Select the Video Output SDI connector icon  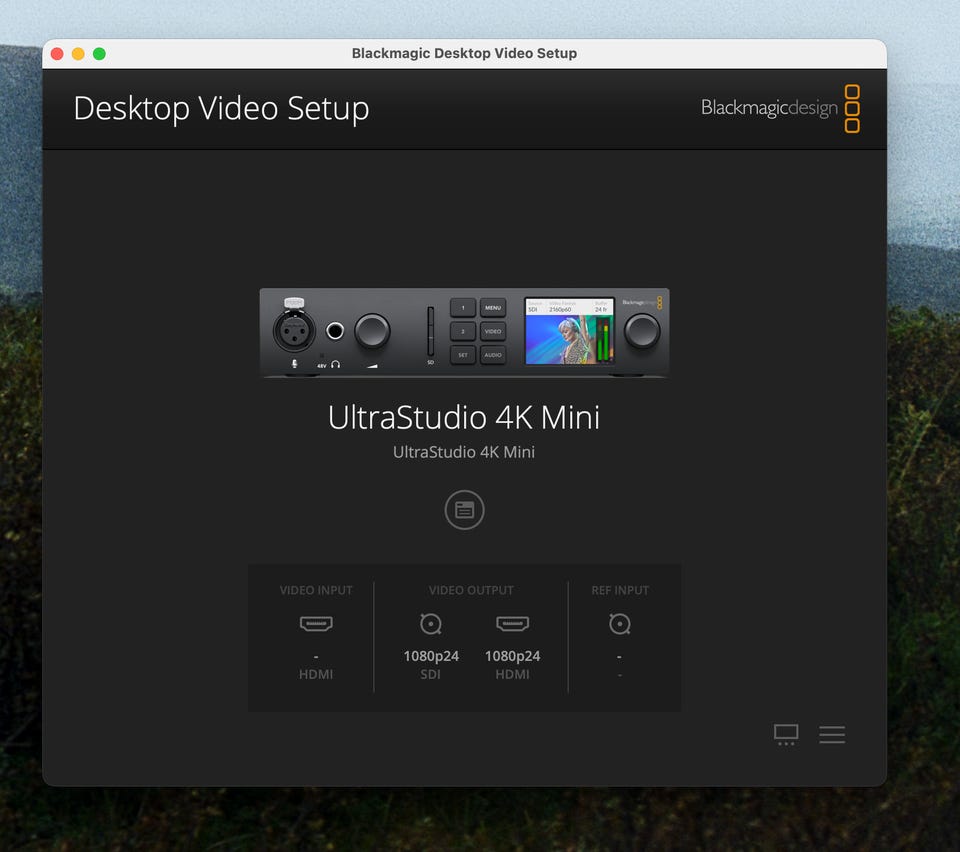click(431, 624)
